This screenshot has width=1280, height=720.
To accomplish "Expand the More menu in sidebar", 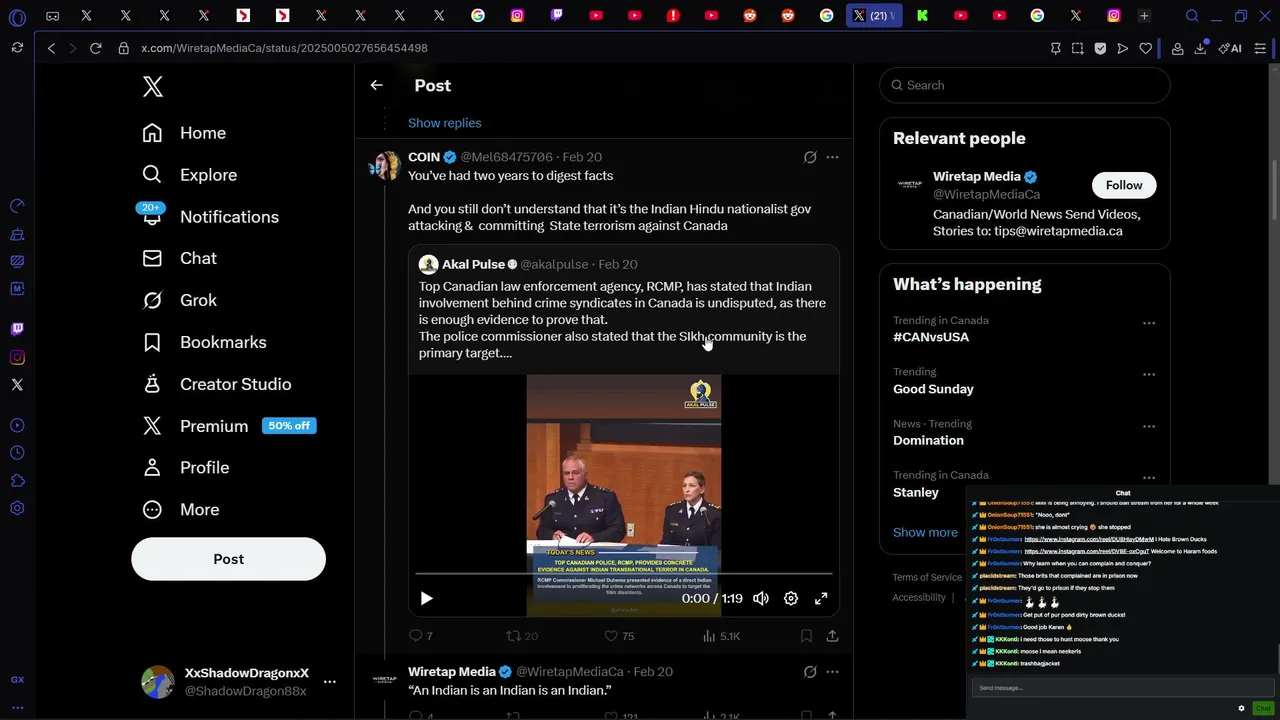I will pyautogui.click(x=181, y=510).
